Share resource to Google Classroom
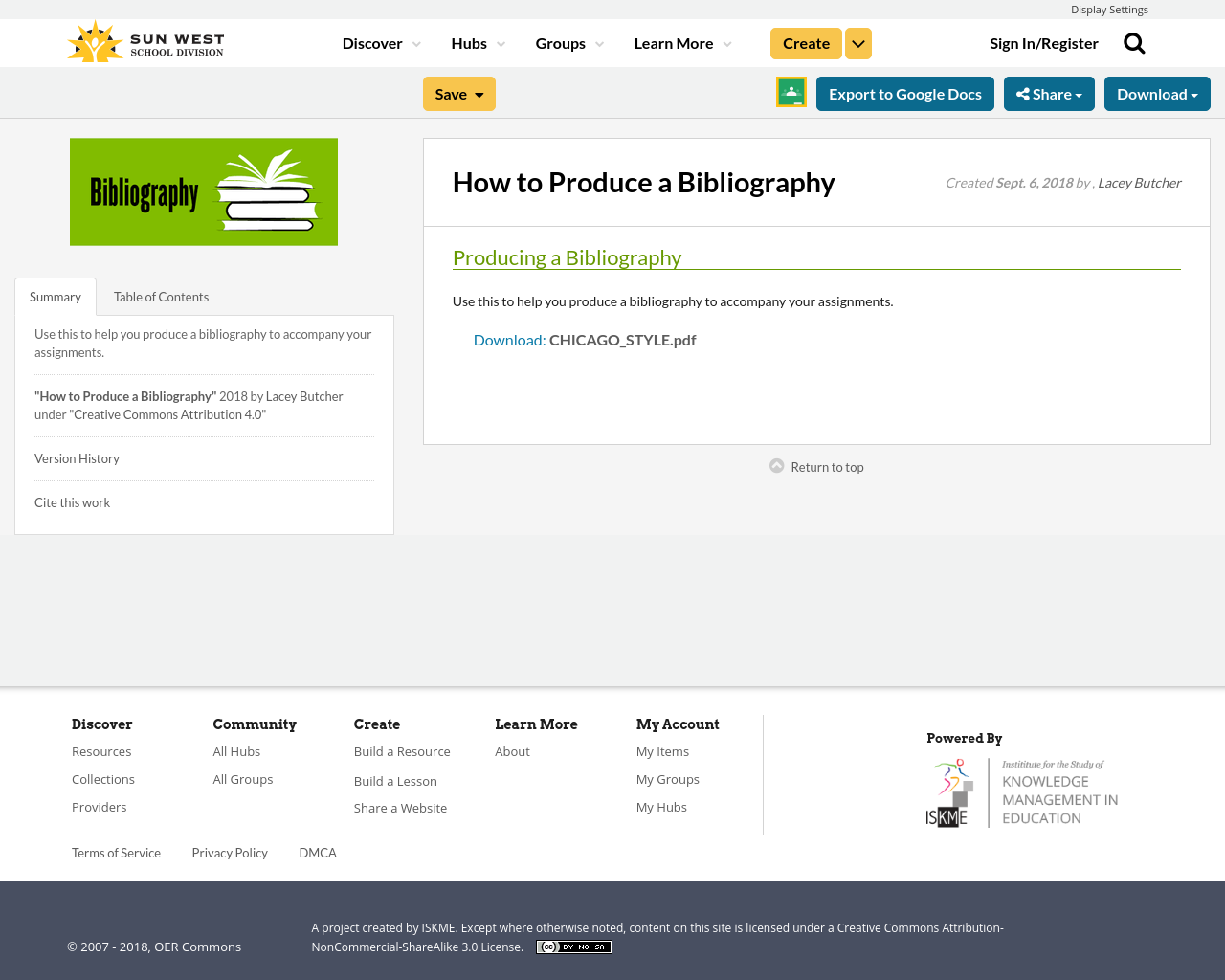 pos(791,92)
